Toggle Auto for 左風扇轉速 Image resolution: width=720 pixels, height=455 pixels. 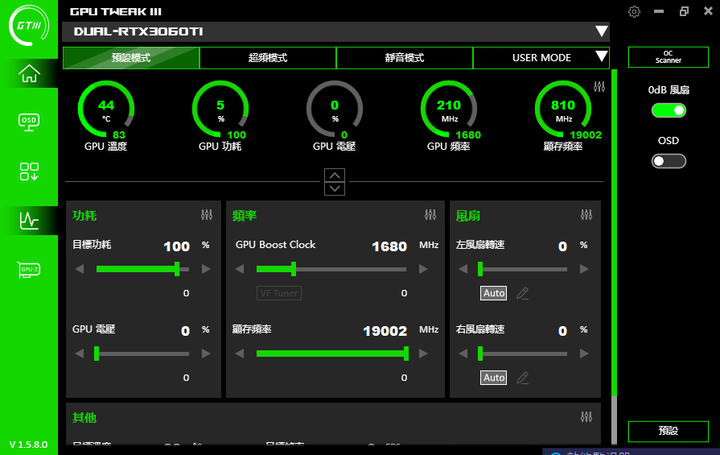(x=494, y=293)
